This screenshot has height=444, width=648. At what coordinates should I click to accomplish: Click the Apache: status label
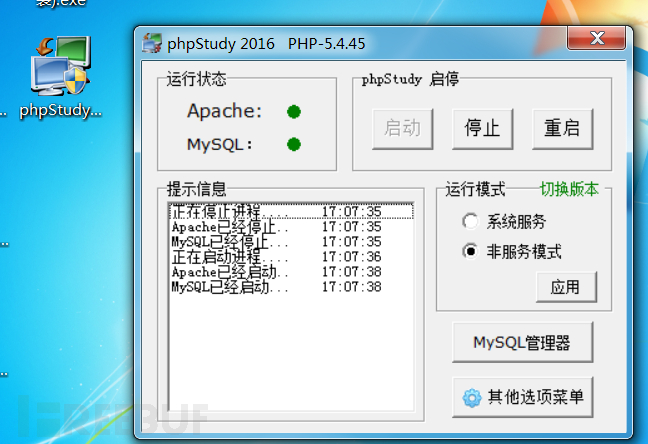(x=224, y=111)
